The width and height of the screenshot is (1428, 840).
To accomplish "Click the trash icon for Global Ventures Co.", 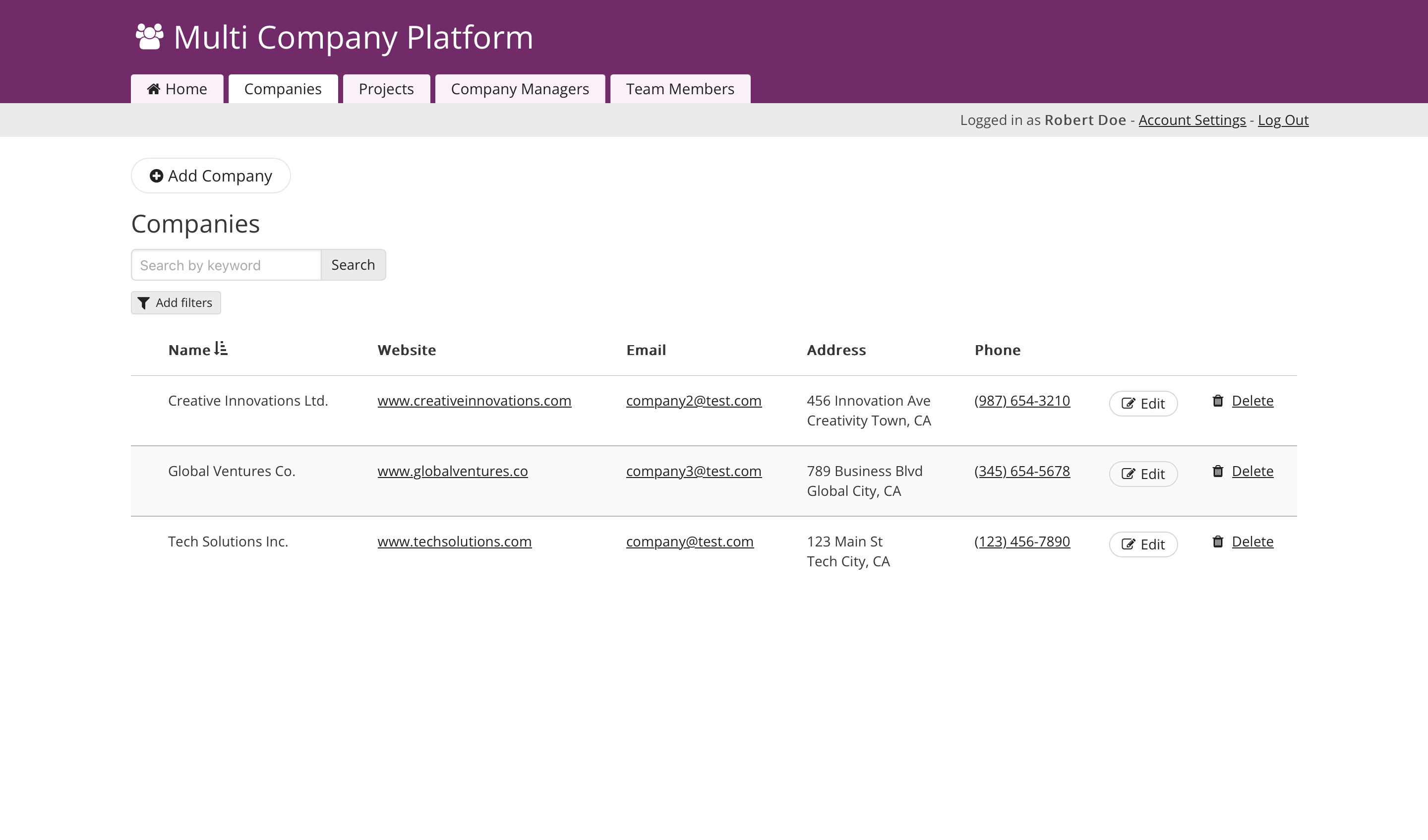I will (1218, 472).
